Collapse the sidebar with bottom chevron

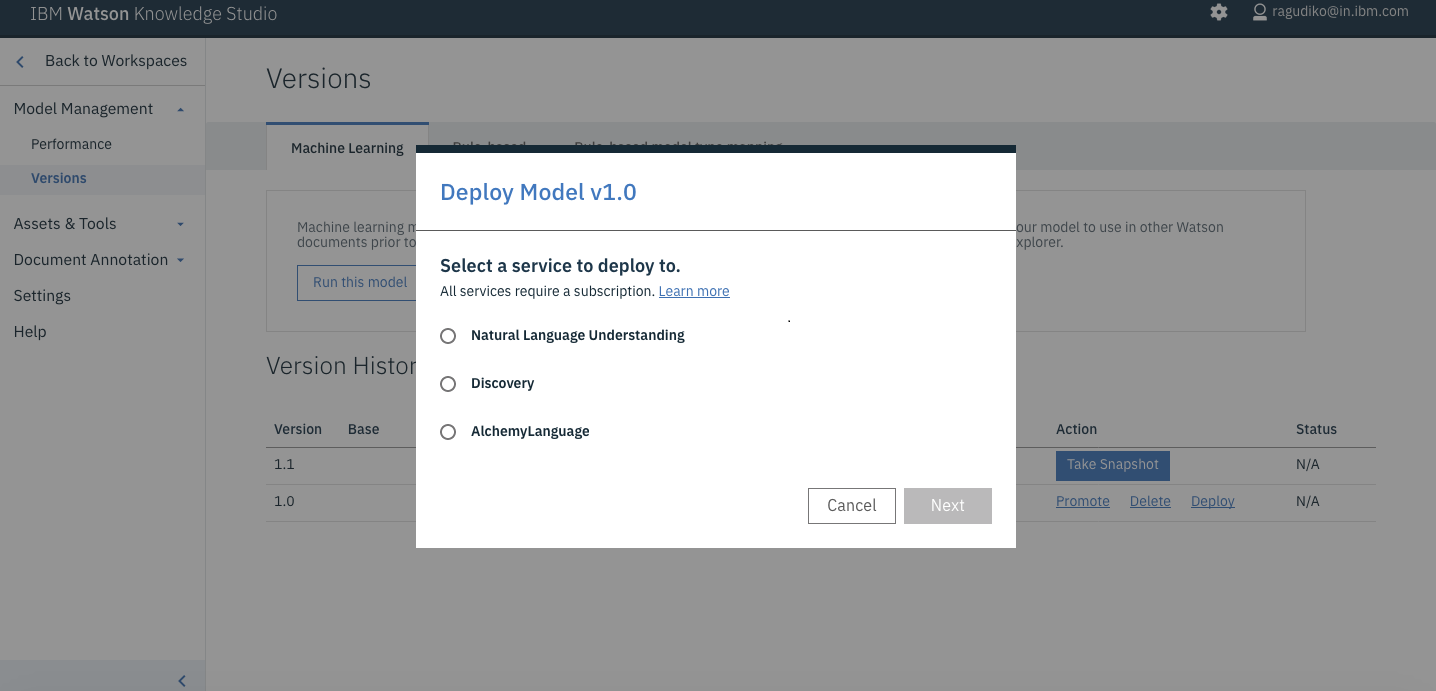pyautogui.click(x=182, y=681)
